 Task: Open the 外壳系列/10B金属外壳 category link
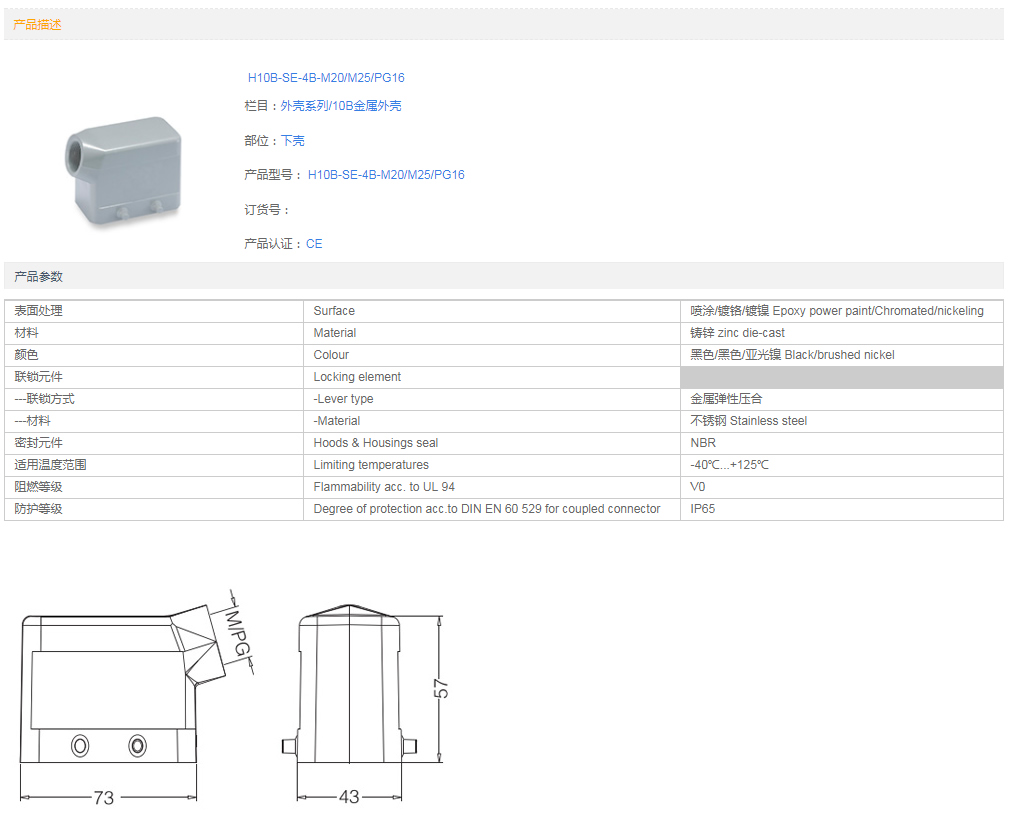coord(340,106)
